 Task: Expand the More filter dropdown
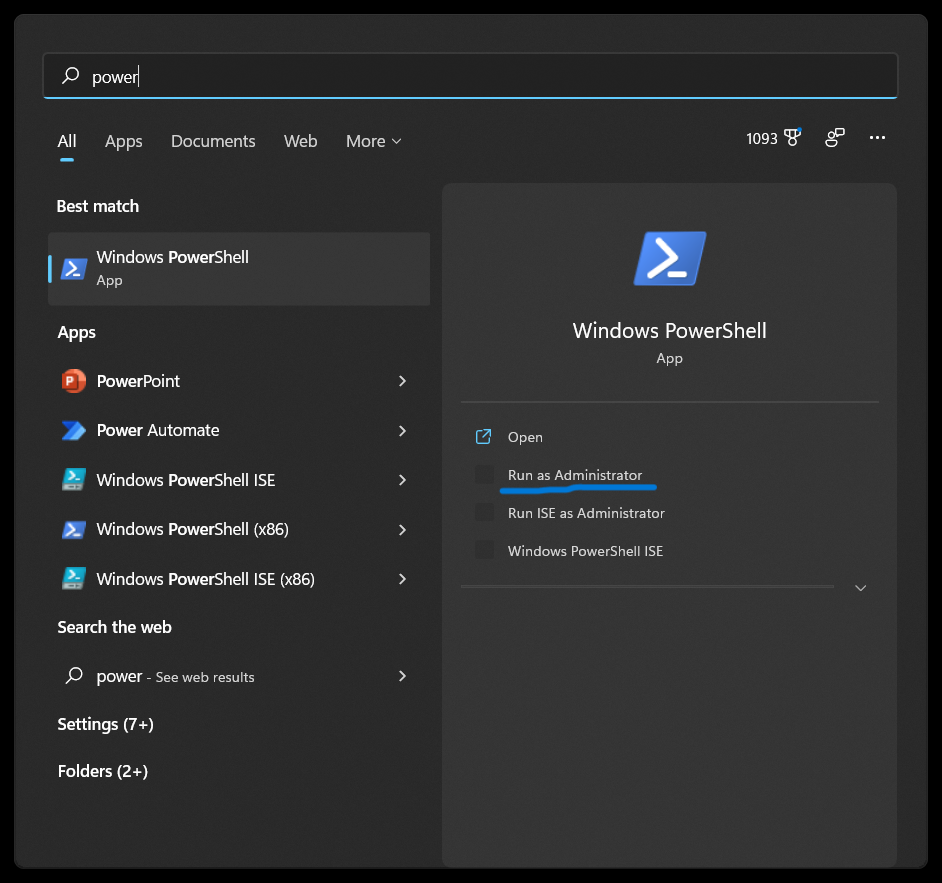pyautogui.click(x=373, y=141)
